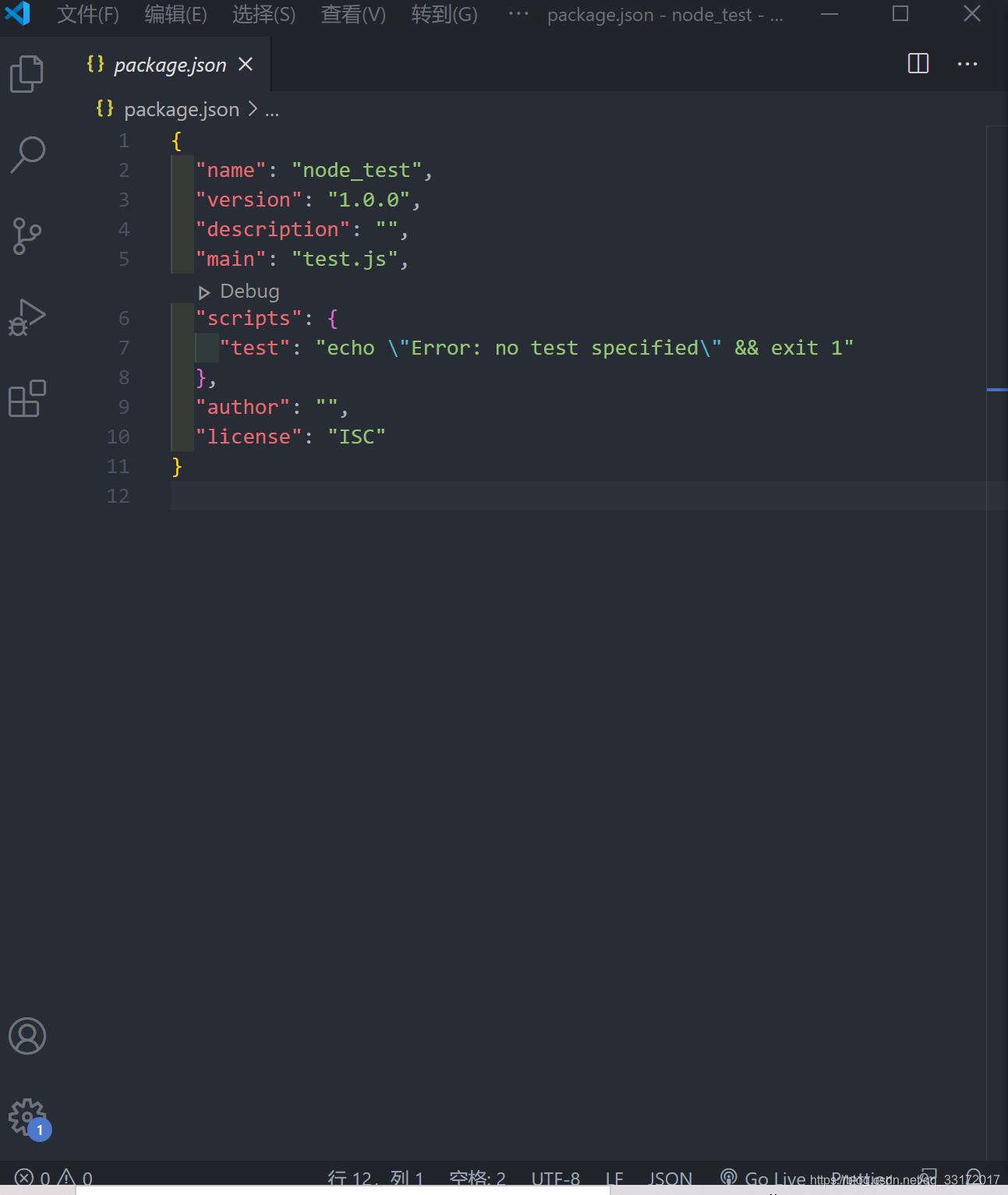Click the warning triangle icon in status bar
Screen dimensions: 1008x1195
(x=66, y=1177)
